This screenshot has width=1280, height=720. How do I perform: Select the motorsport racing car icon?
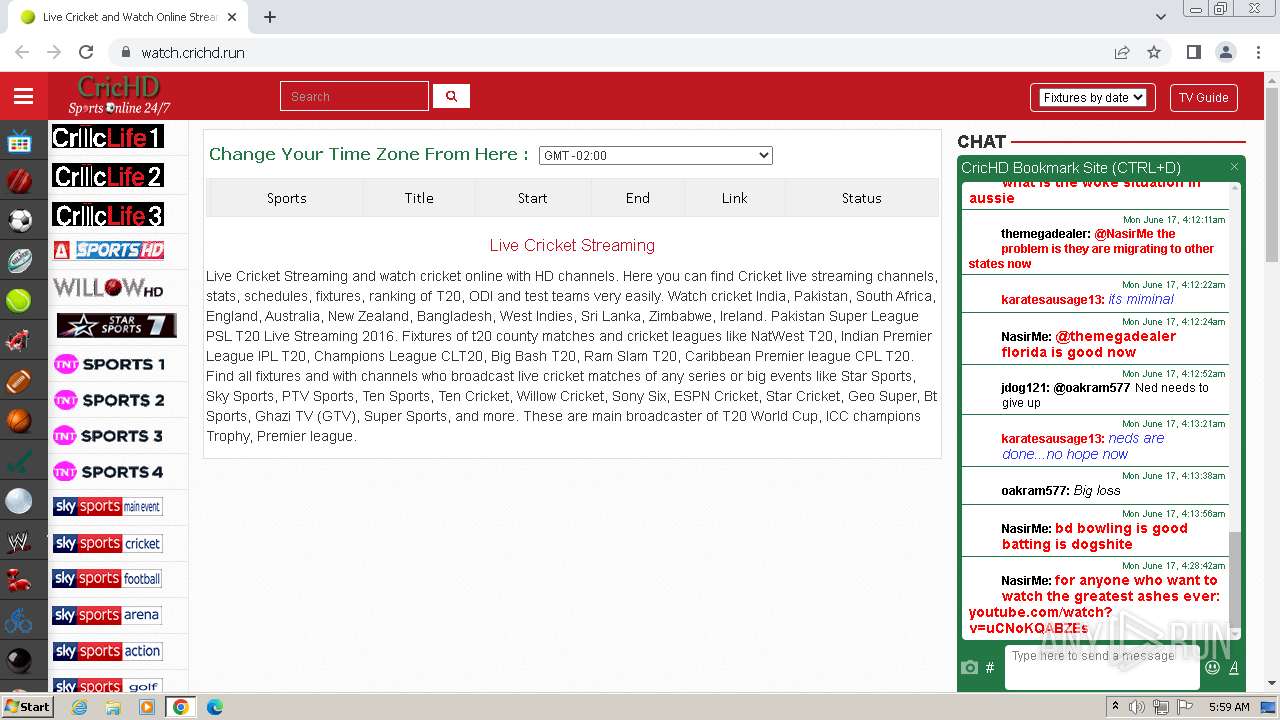[19, 341]
